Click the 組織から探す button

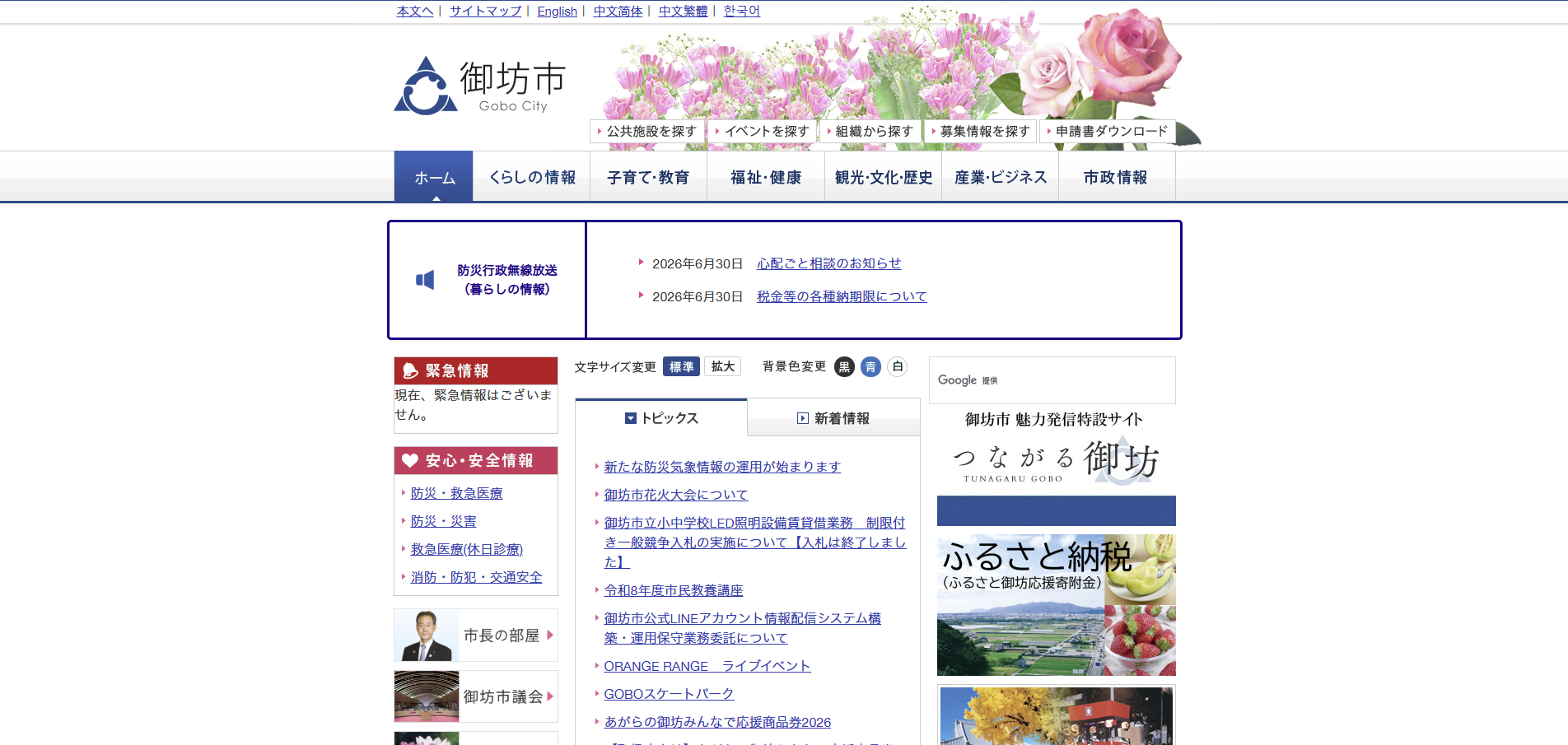[x=870, y=131]
